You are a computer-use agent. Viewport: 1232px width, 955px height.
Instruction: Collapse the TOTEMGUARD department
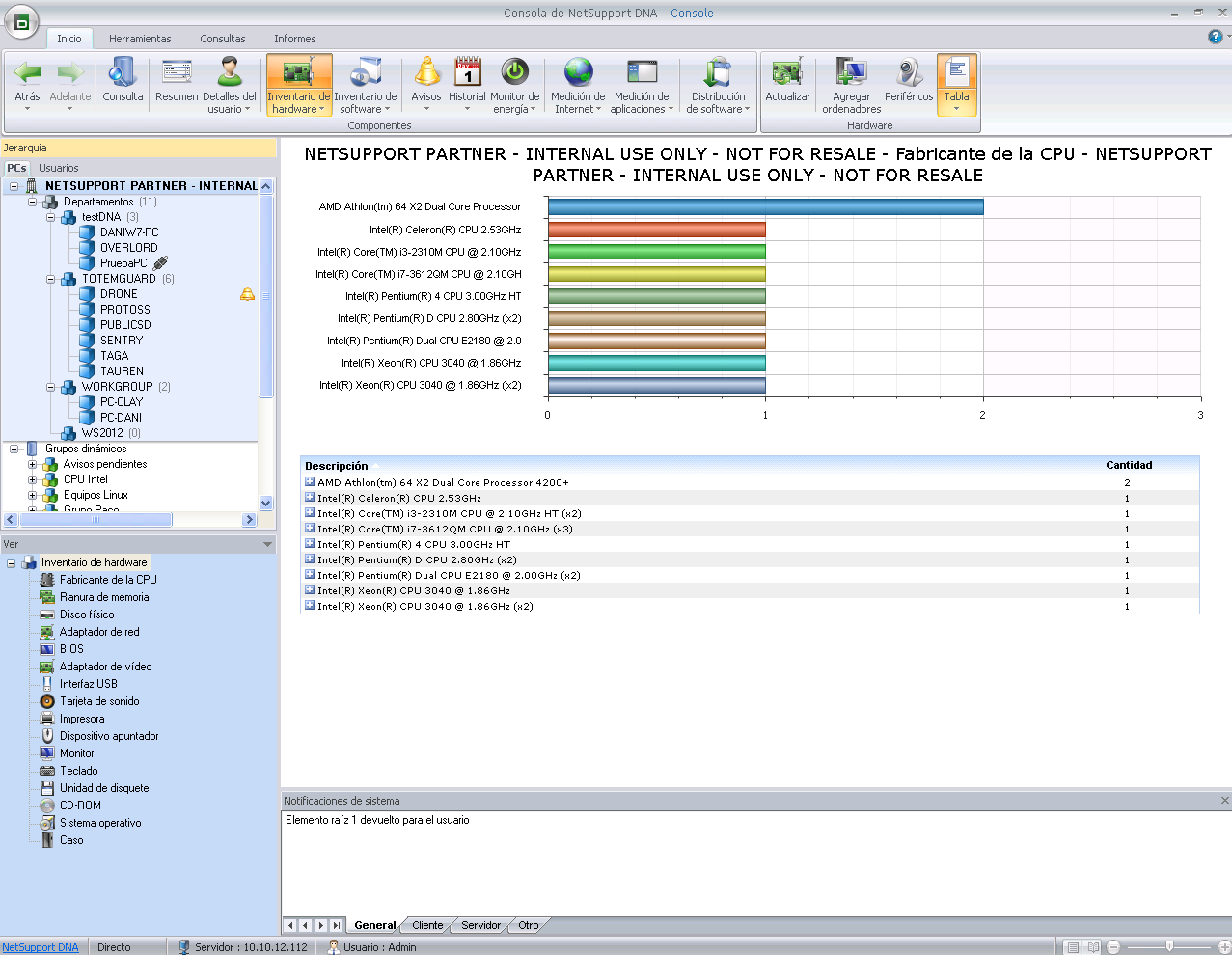pyautogui.click(x=50, y=279)
